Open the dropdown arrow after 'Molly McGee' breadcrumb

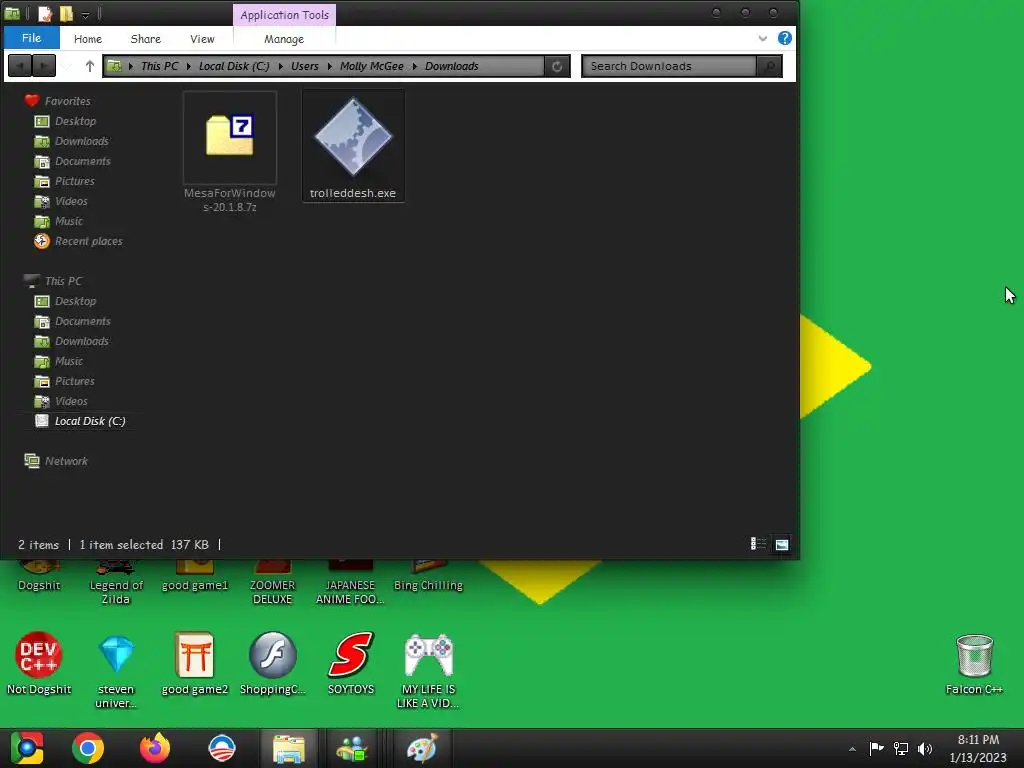[414, 66]
